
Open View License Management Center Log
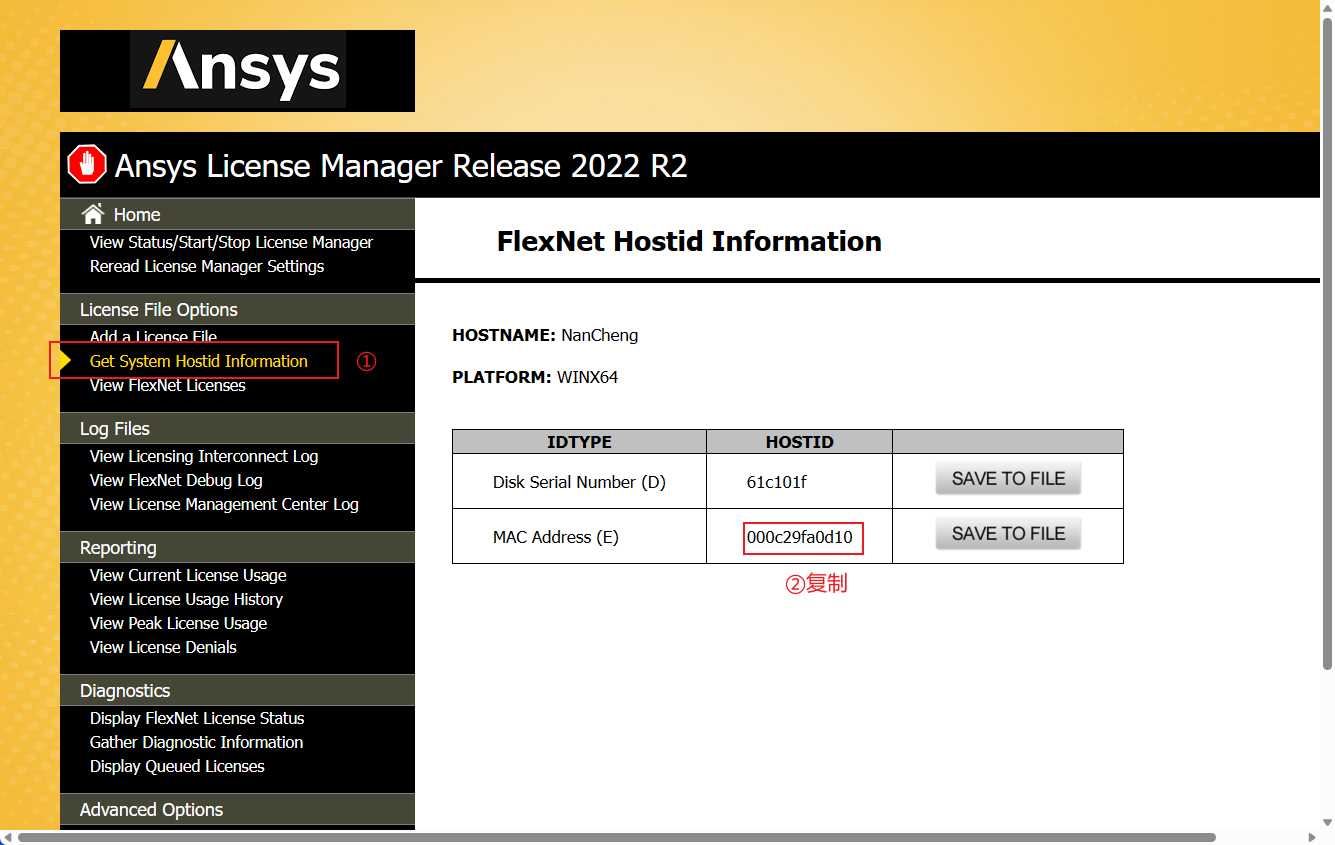(224, 504)
